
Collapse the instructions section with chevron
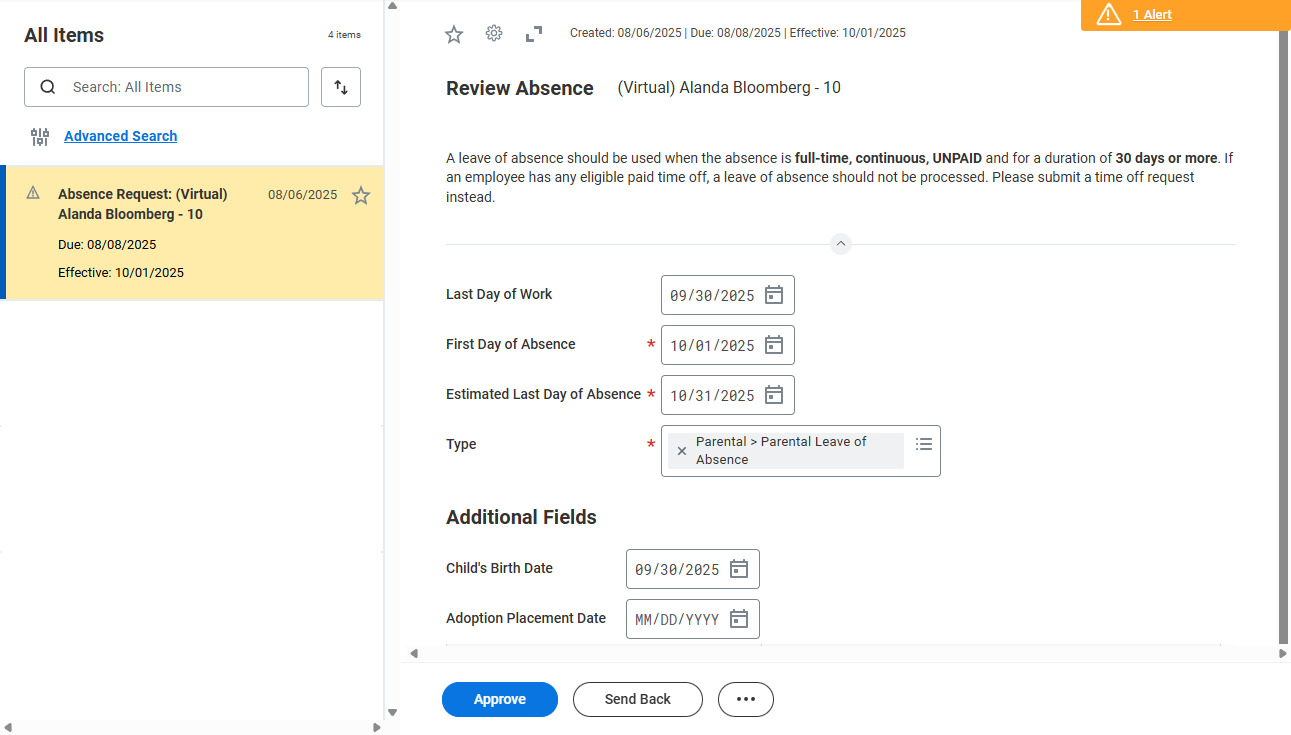(841, 244)
